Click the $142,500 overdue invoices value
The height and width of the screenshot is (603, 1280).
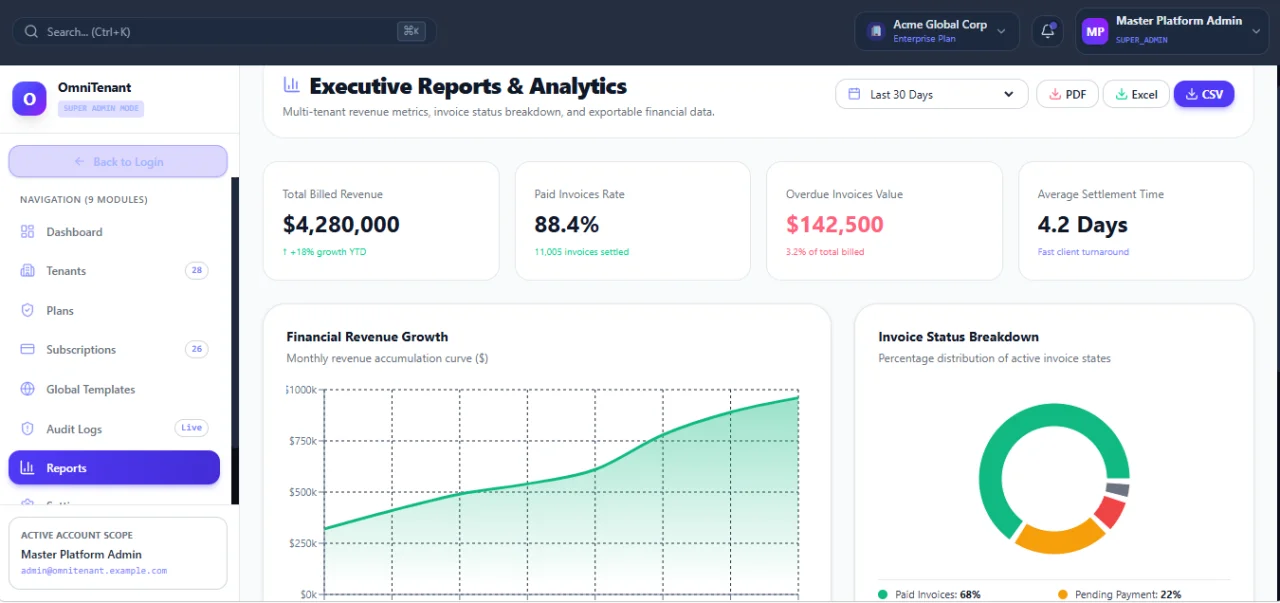[x=835, y=224]
